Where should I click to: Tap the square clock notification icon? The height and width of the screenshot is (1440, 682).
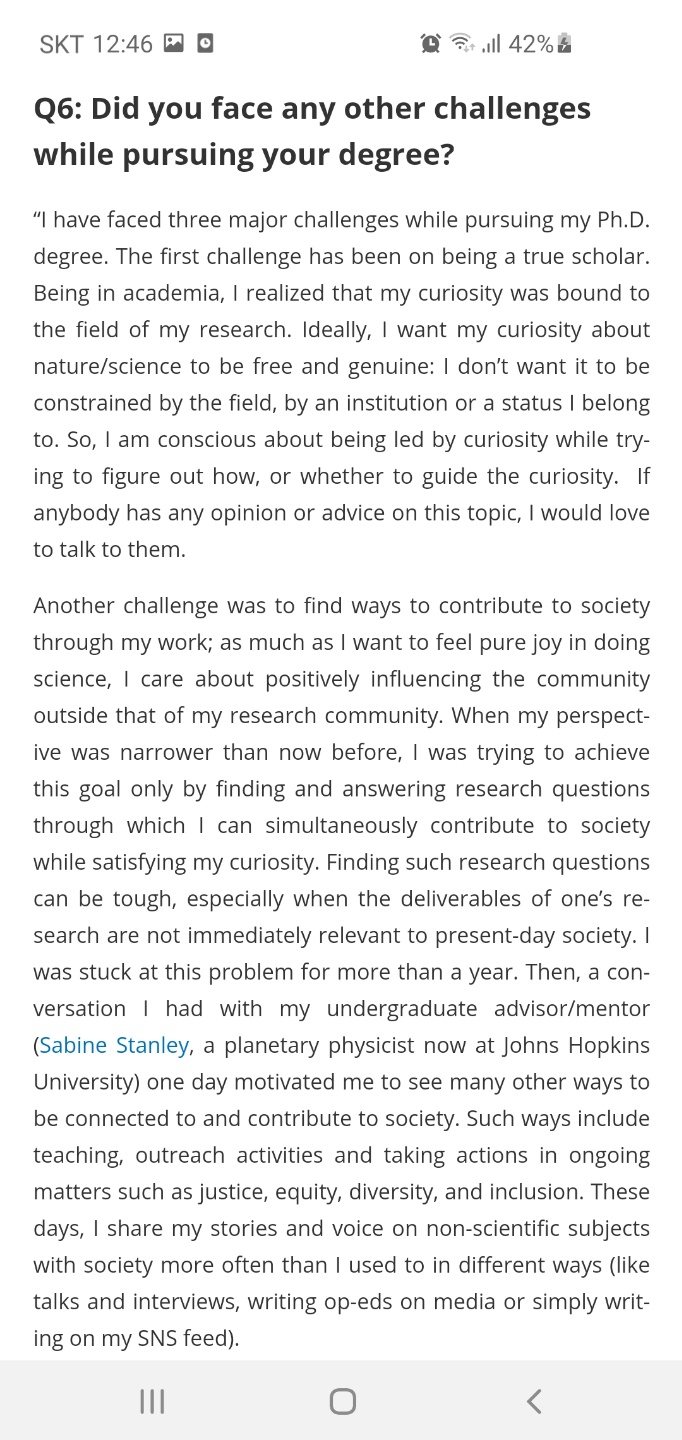(205, 43)
